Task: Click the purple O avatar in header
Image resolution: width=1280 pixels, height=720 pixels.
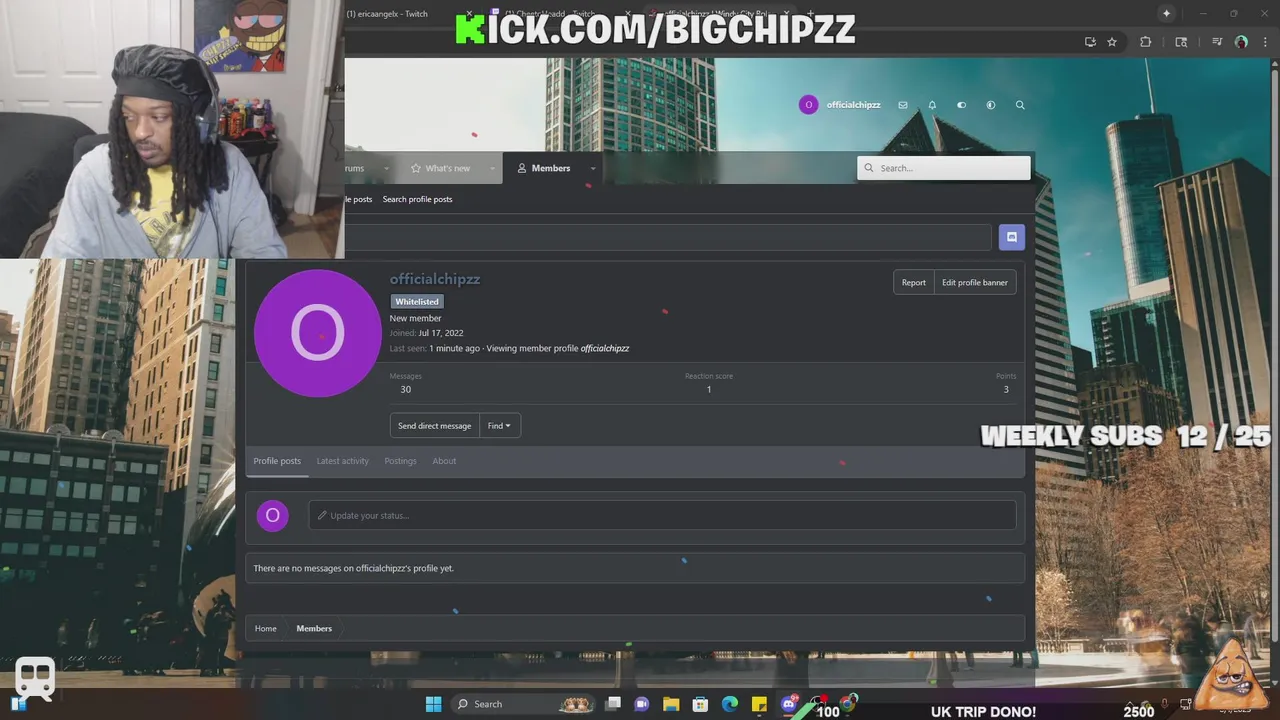Action: pyautogui.click(x=808, y=105)
